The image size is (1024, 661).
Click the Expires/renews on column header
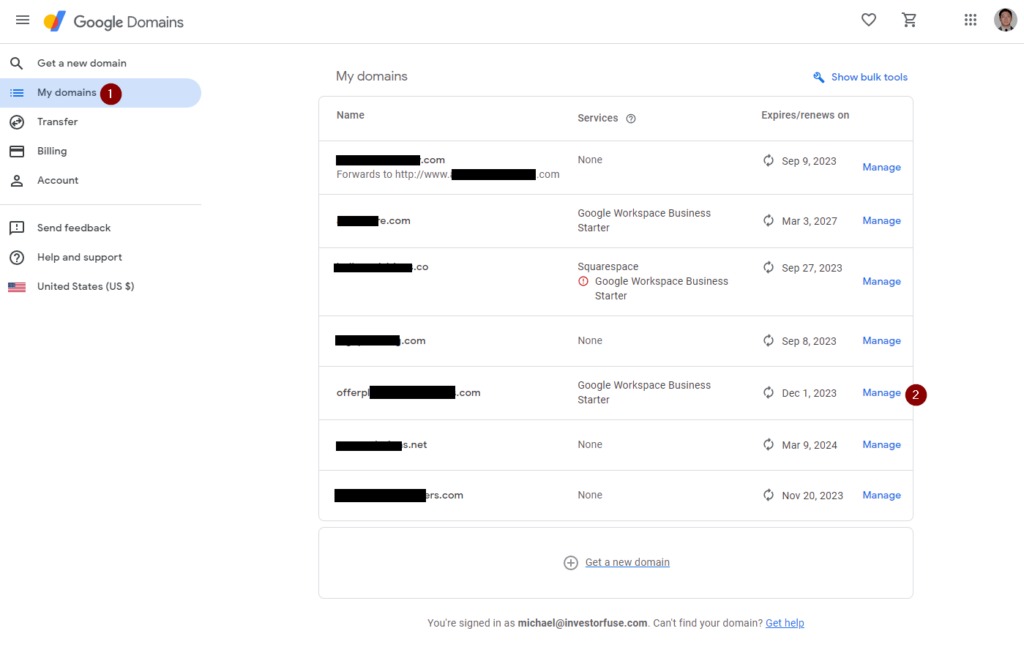click(805, 115)
